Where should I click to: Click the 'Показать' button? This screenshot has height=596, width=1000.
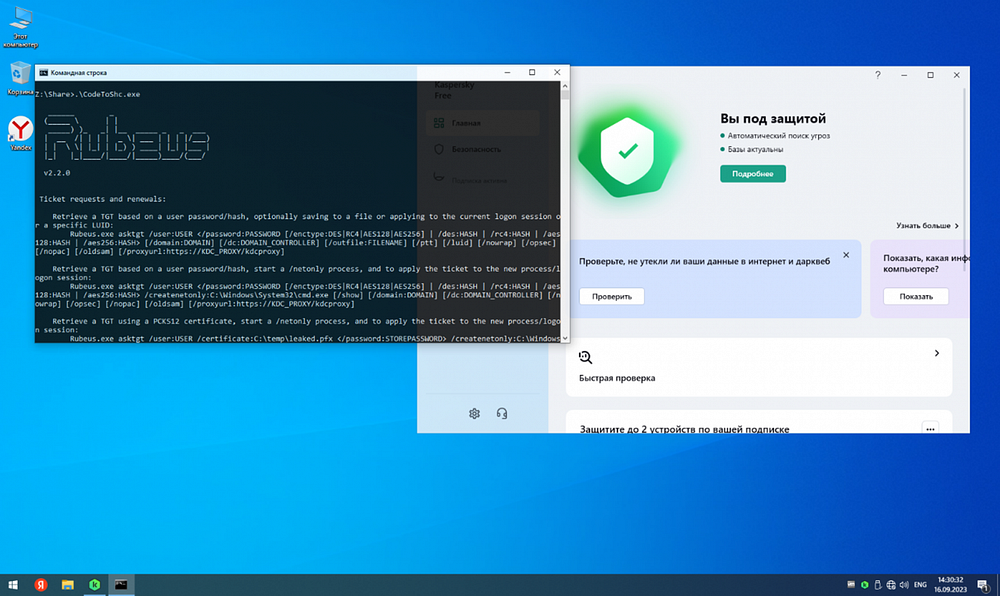pyautogui.click(x=916, y=296)
